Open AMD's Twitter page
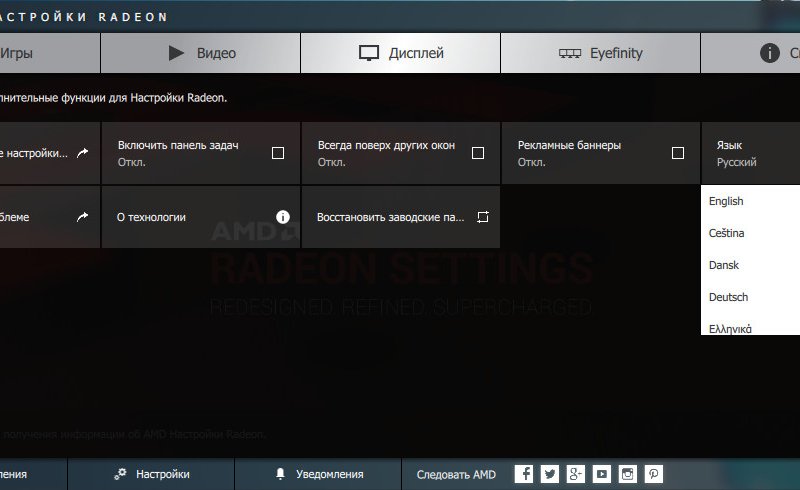800x490 pixels. point(549,474)
